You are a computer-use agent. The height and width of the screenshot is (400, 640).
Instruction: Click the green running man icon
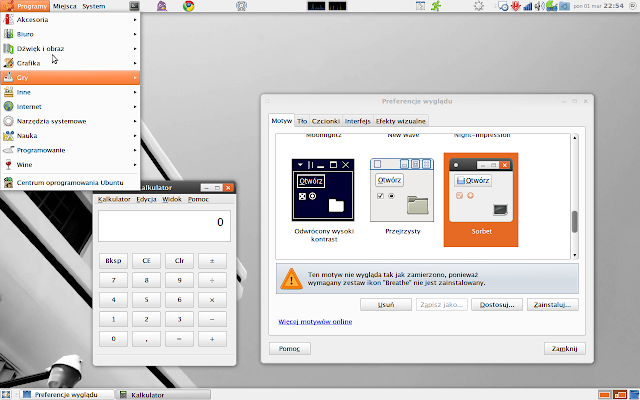tap(436, 6)
